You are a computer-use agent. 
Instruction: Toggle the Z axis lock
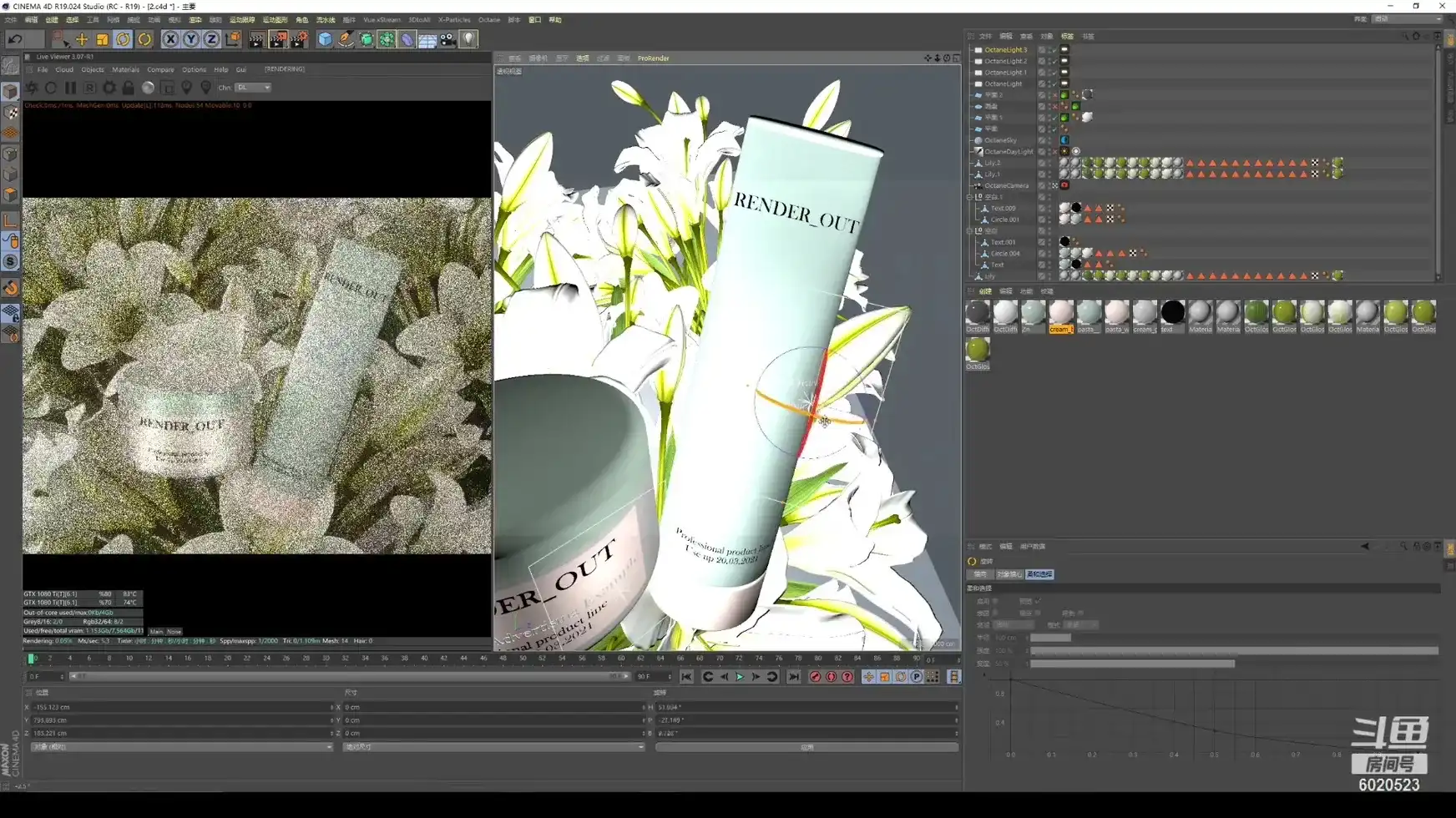click(x=211, y=39)
